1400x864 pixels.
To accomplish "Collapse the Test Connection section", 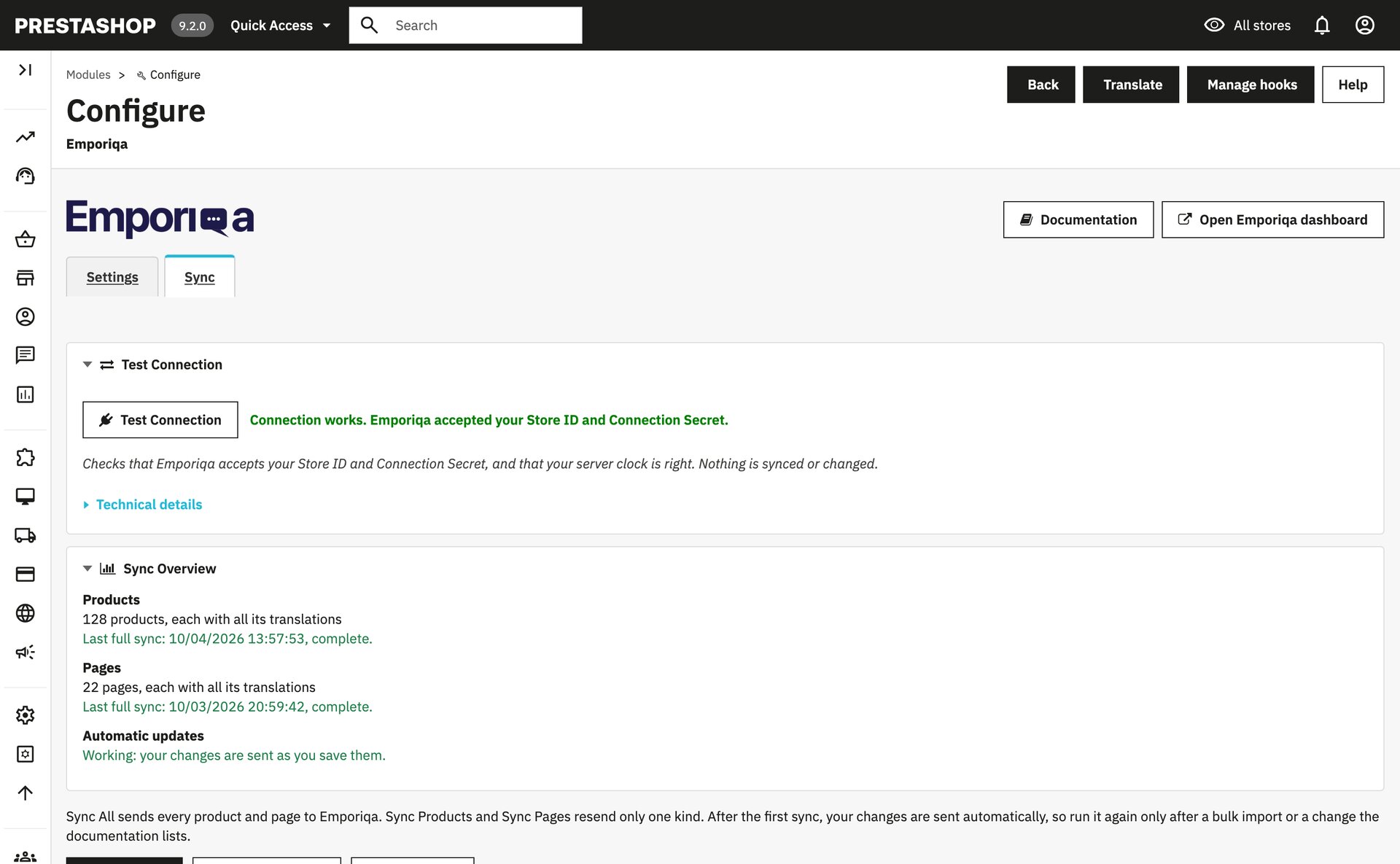I will click(x=87, y=365).
